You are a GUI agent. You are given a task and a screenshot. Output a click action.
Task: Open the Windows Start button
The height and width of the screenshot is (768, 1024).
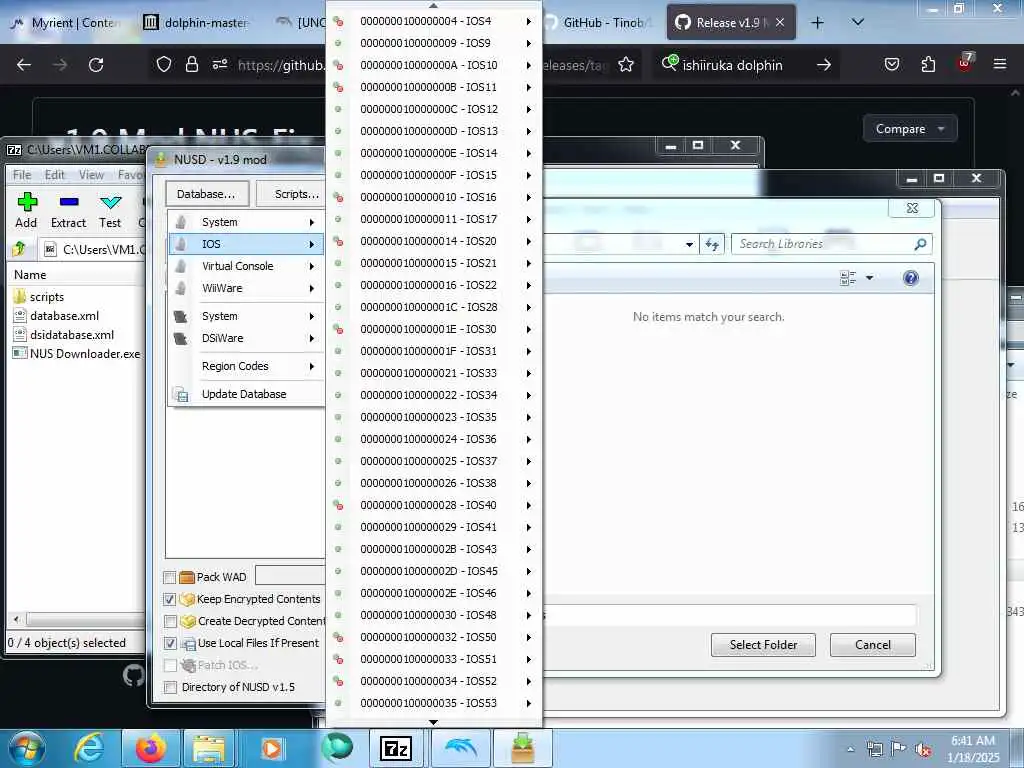coord(27,748)
